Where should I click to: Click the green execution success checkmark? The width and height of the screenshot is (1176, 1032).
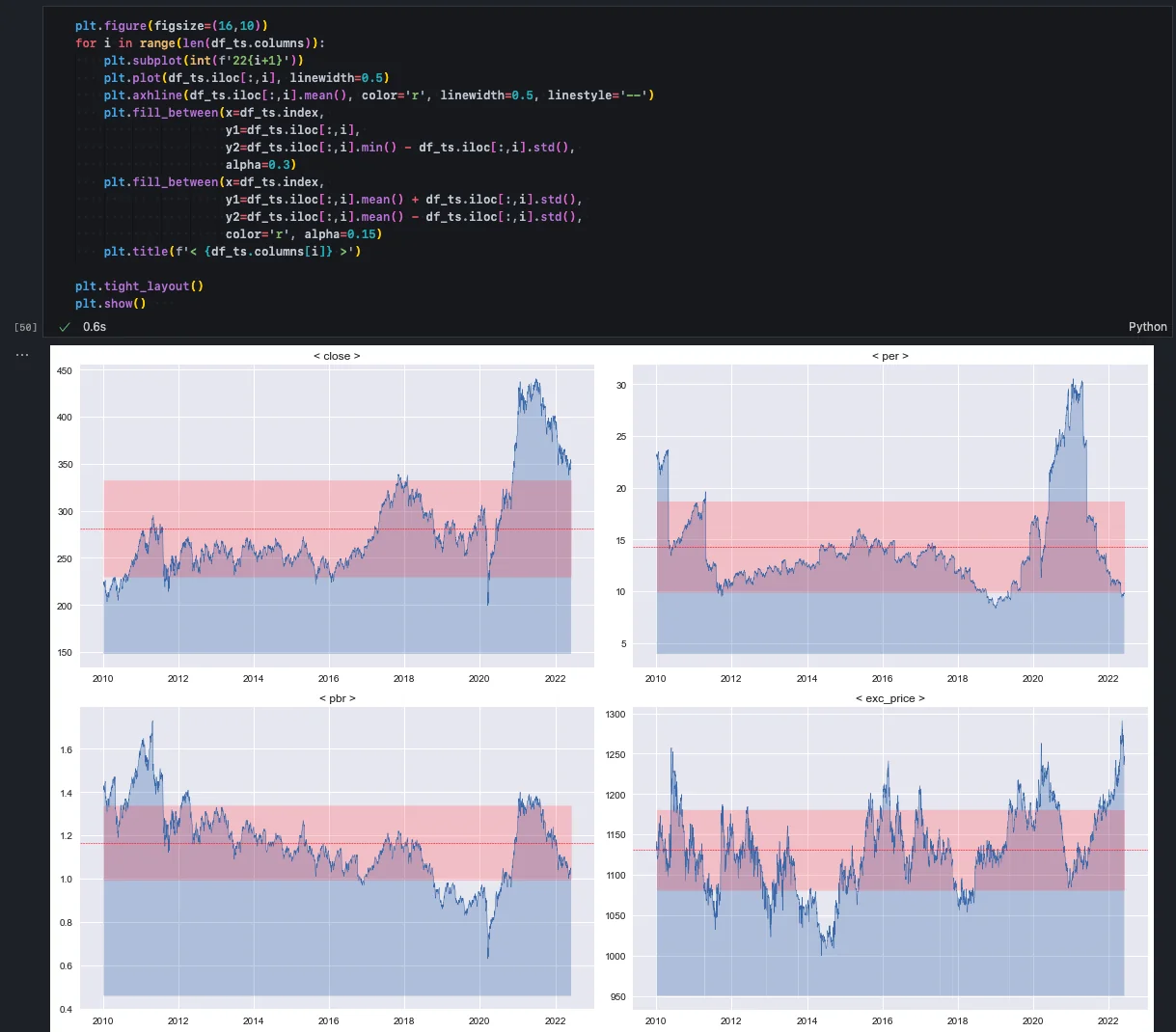(x=65, y=327)
